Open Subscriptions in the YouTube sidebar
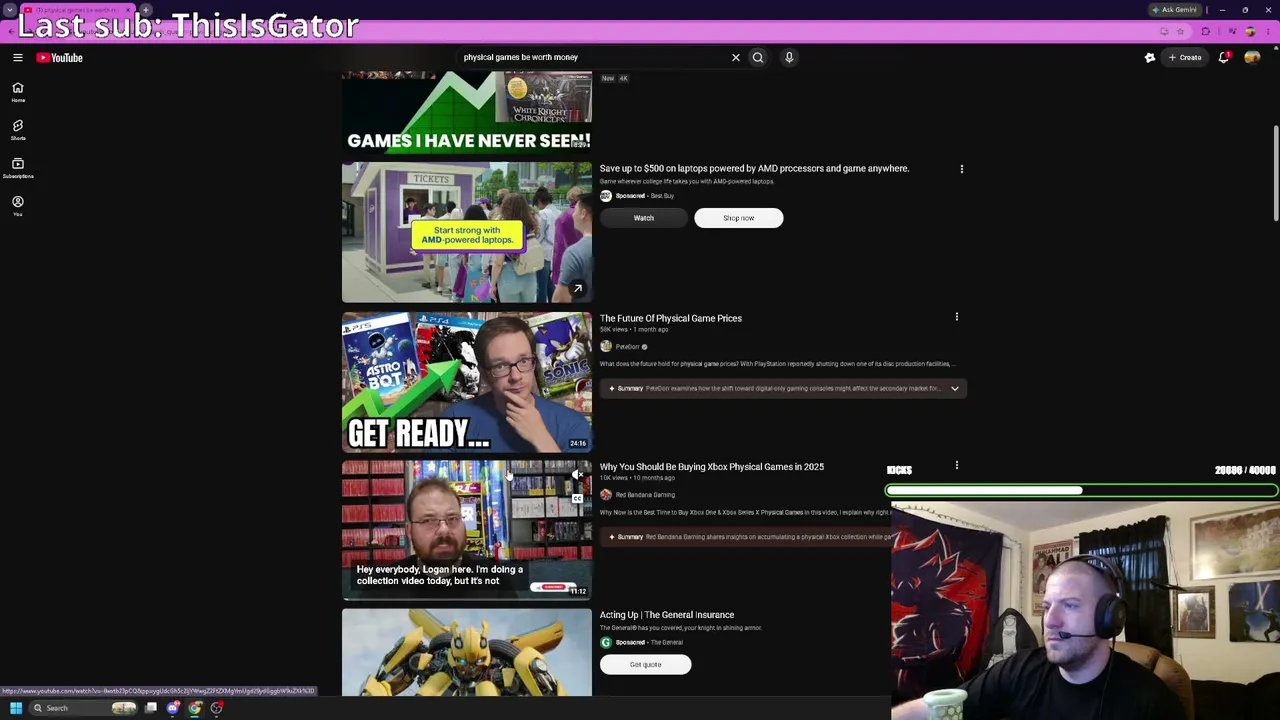The image size is (1280, 720). (x=18, y=168)
